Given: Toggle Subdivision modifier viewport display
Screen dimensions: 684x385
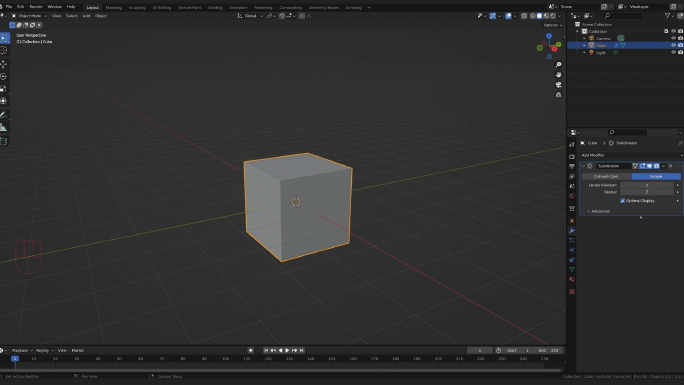Looking at the screenshot, I should [x=649, y=166].
